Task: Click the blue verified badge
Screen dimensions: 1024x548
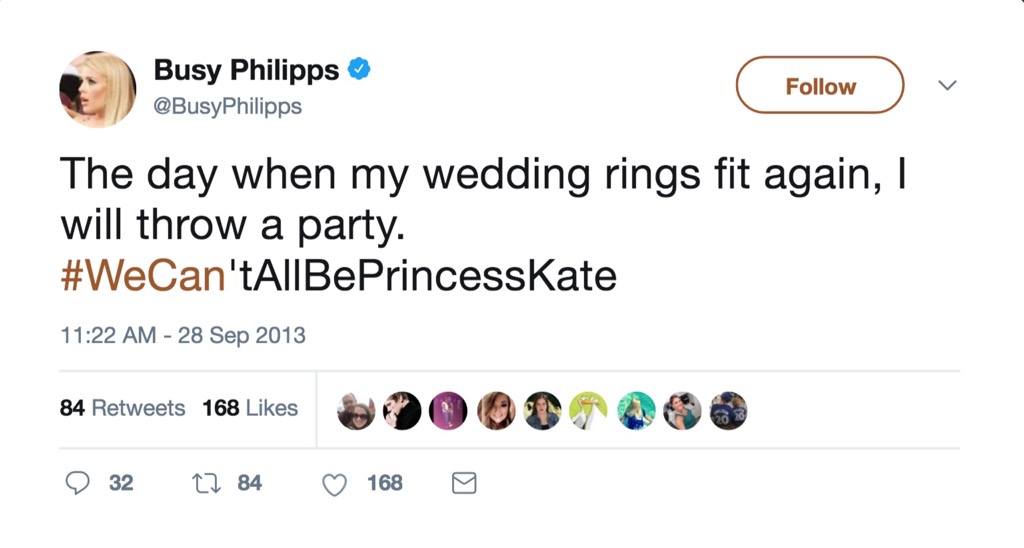Action: [360, 70]
